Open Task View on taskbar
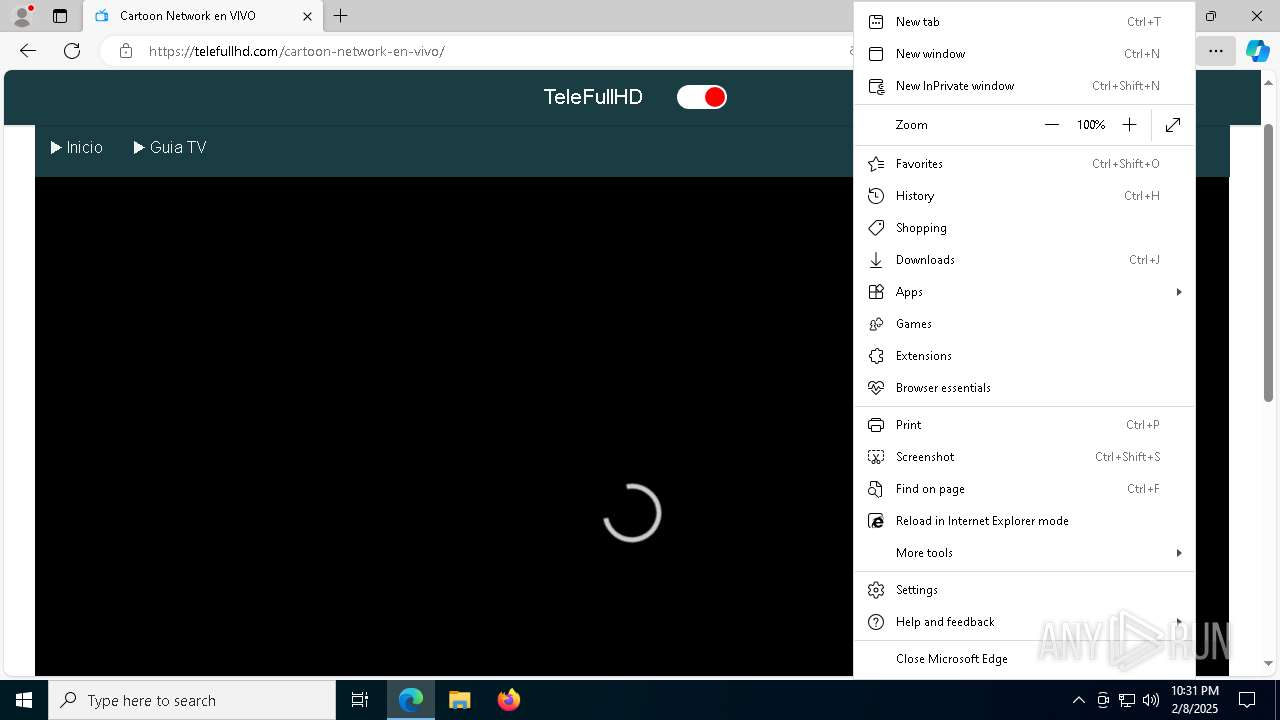Viewport: 1280px width, 720px height. pos(360,700)
